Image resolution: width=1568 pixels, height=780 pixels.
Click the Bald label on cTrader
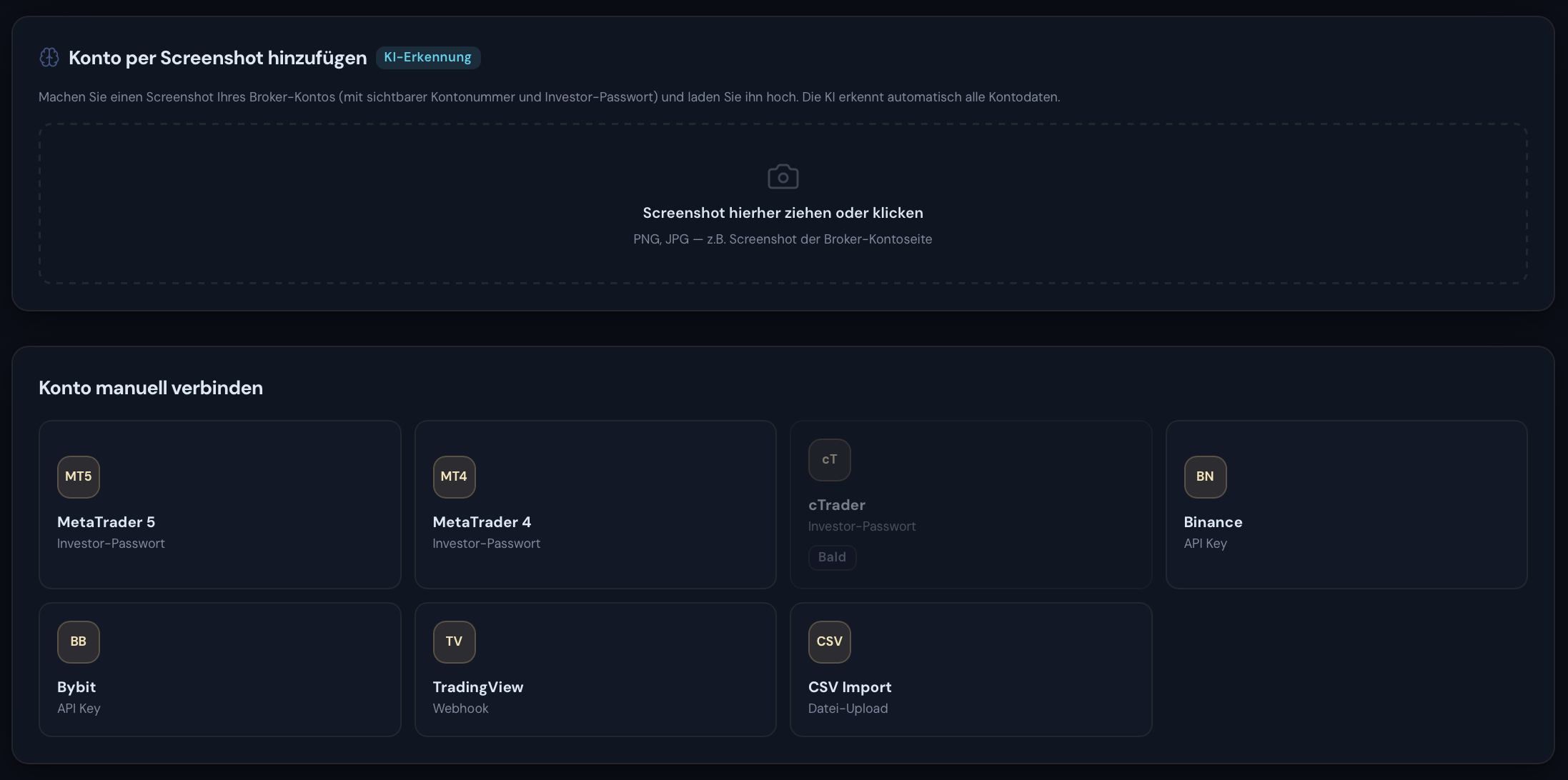(x=831, y=557)
